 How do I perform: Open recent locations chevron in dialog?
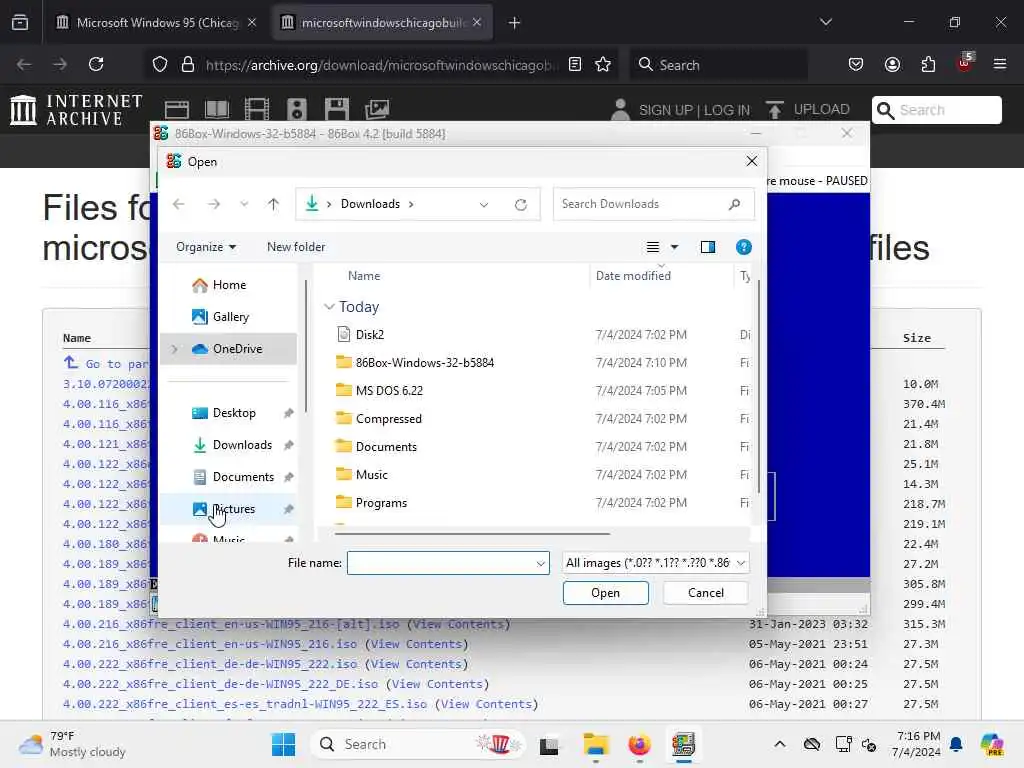(x=244, y=204)
